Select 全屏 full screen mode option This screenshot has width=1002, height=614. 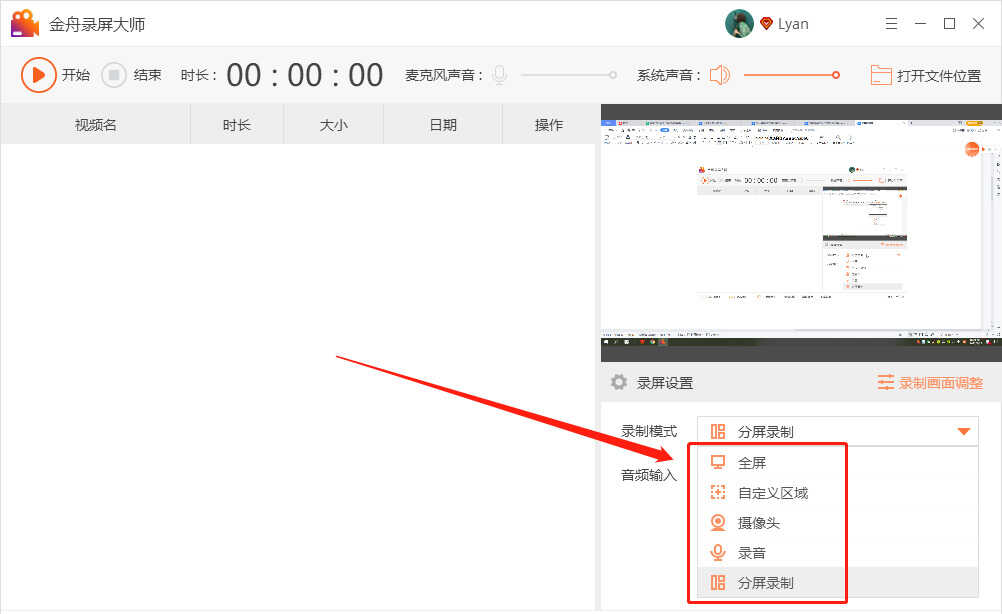point(752,463)
